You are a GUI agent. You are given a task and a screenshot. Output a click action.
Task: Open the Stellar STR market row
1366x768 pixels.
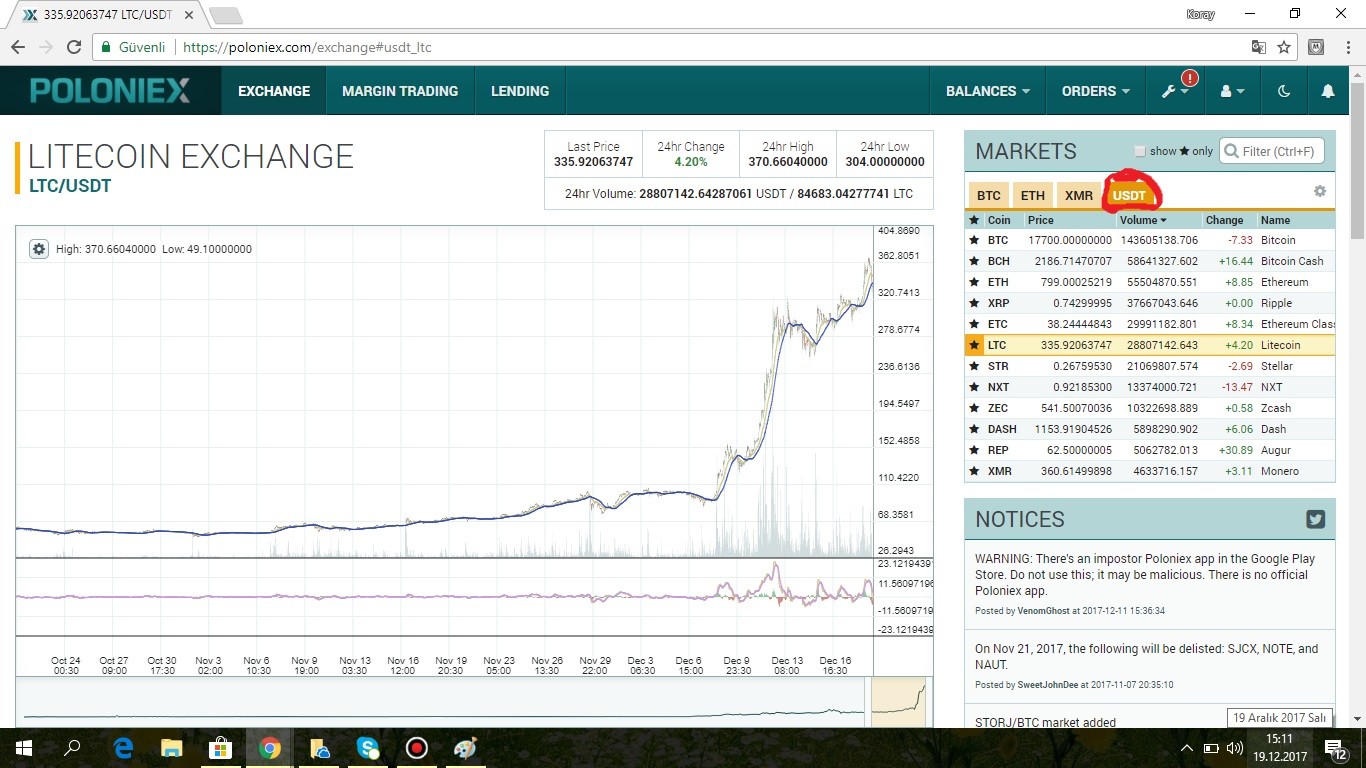pos(1150,366)
